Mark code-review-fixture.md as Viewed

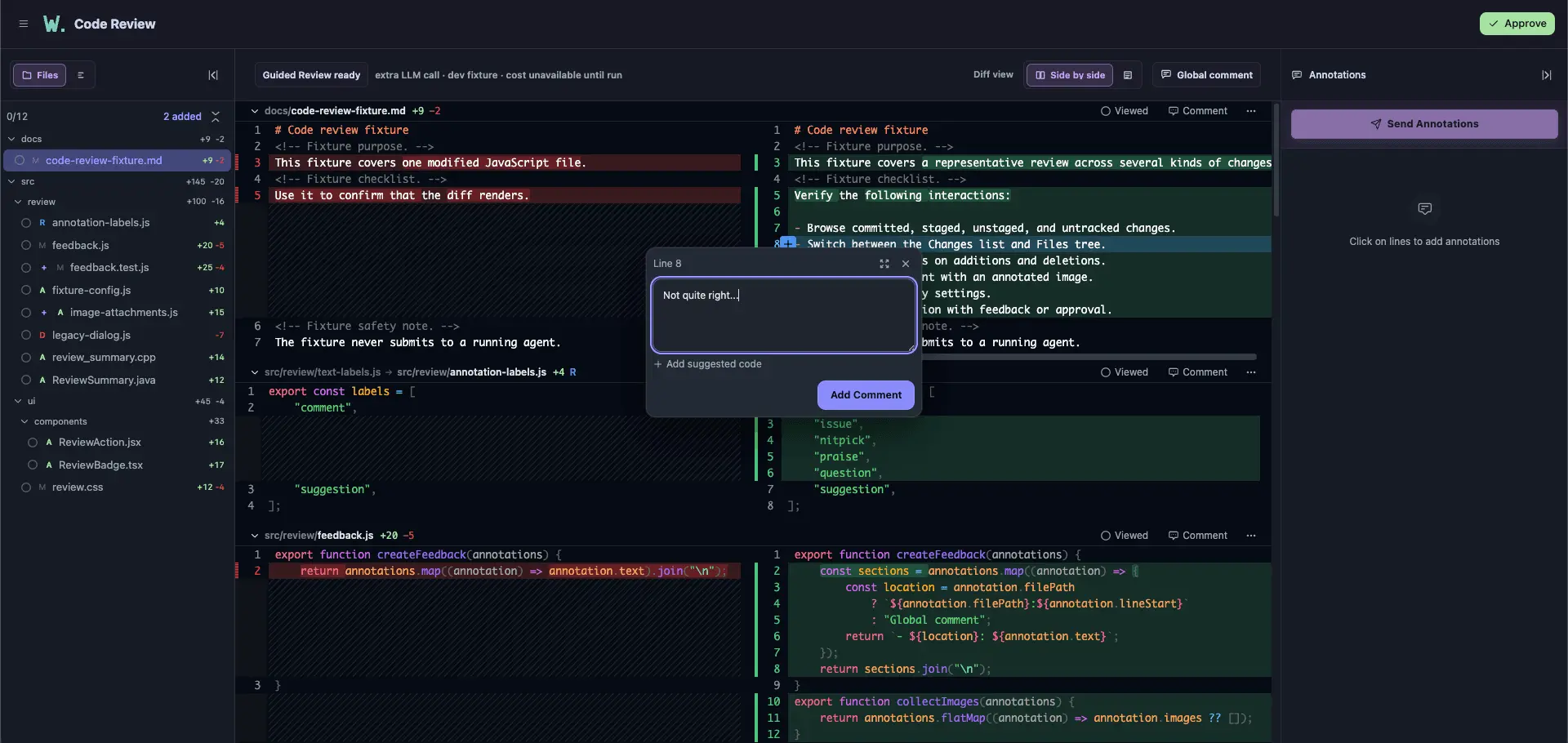(x=1125, y=111)
